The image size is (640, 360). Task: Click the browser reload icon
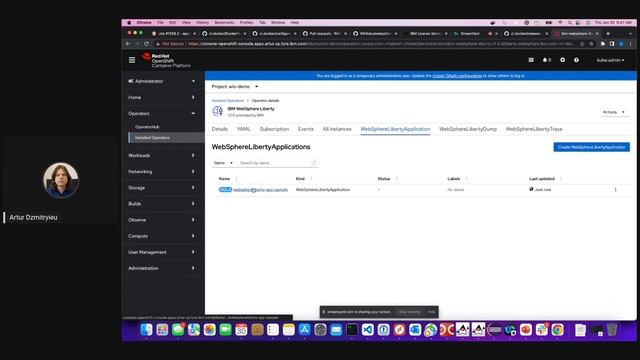point(147,44)
